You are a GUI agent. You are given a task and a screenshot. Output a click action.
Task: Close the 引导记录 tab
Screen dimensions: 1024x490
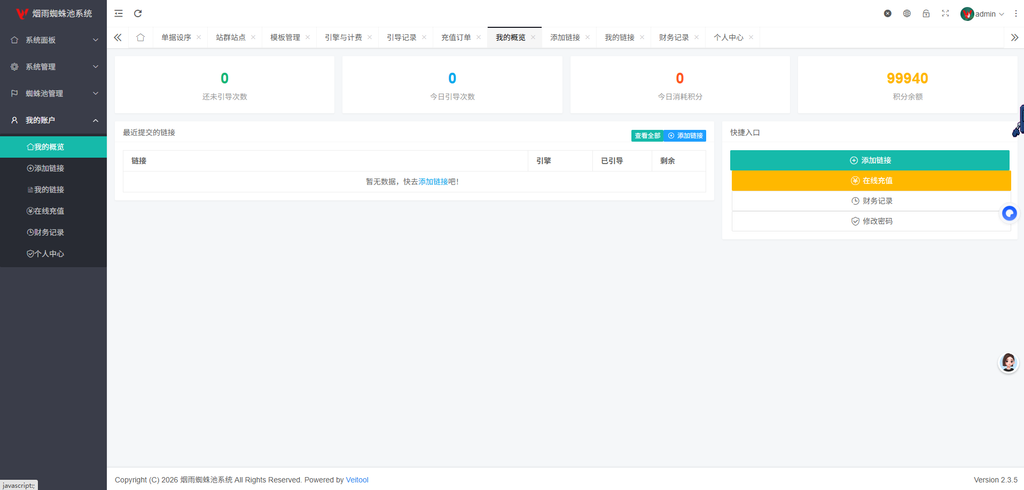click(424, 37)
